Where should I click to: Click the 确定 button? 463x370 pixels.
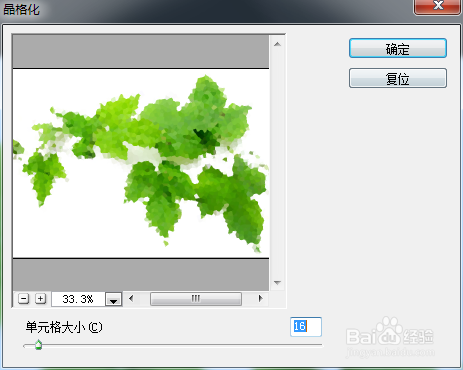pyautogui.click(x=398, y=49)
